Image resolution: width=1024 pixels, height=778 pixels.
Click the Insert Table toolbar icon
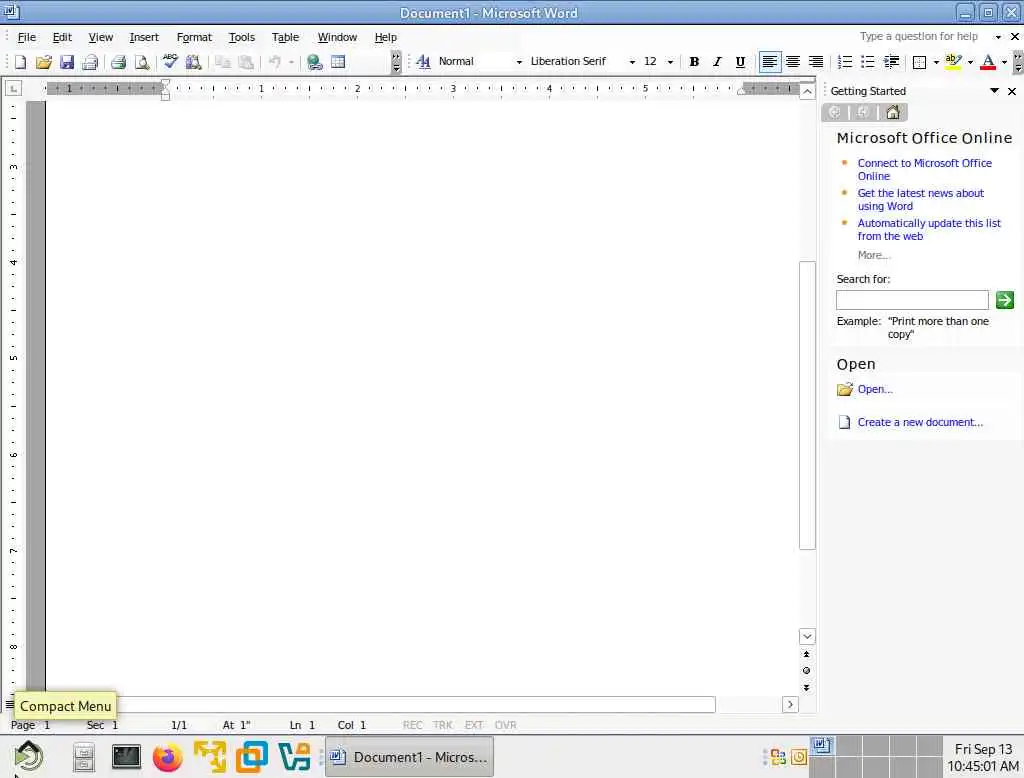coord(338,62)
